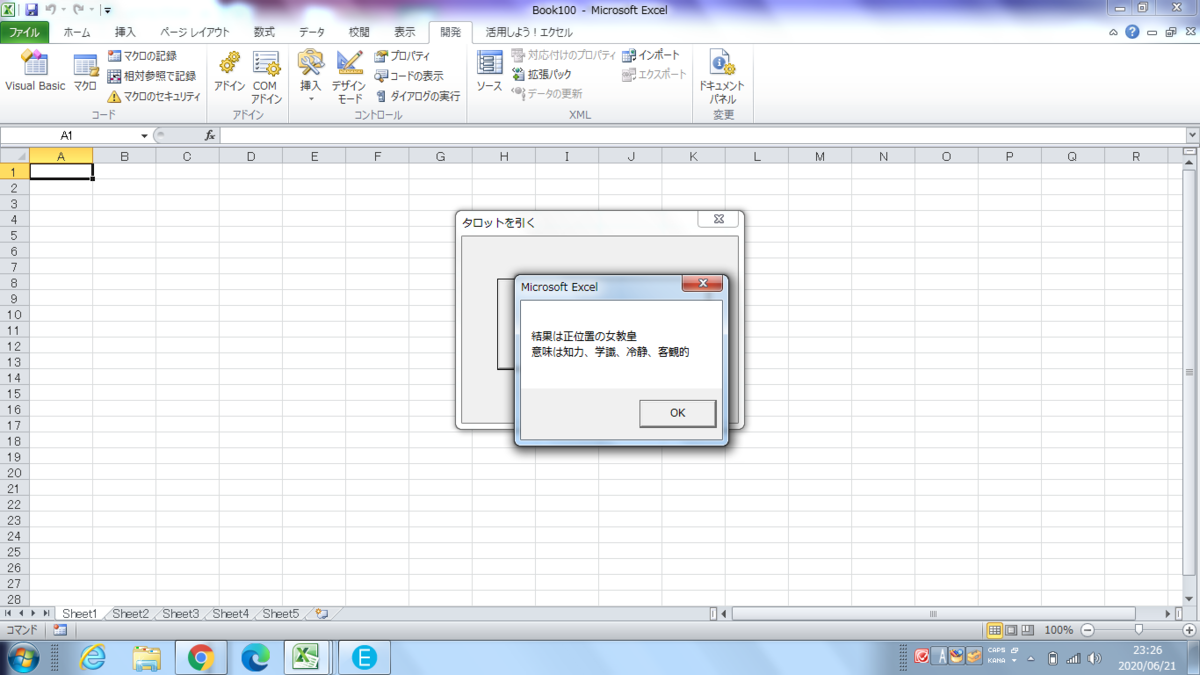Click the select-all corner of the sheet
The height and width of the screenshot is (675, 1200).
tap(15, 156)
